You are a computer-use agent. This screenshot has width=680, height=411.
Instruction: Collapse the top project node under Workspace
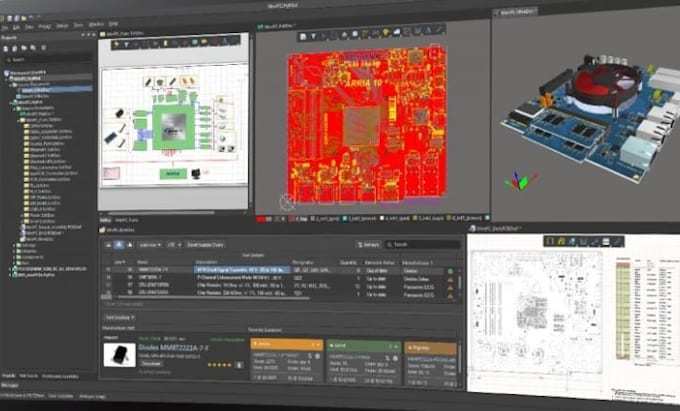(x=7, y=78)
